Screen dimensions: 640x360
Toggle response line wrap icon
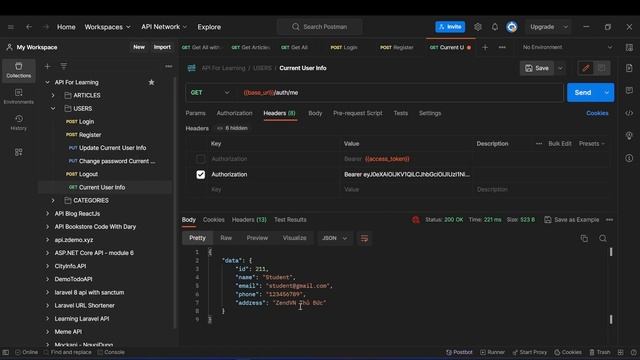point(364,238)
